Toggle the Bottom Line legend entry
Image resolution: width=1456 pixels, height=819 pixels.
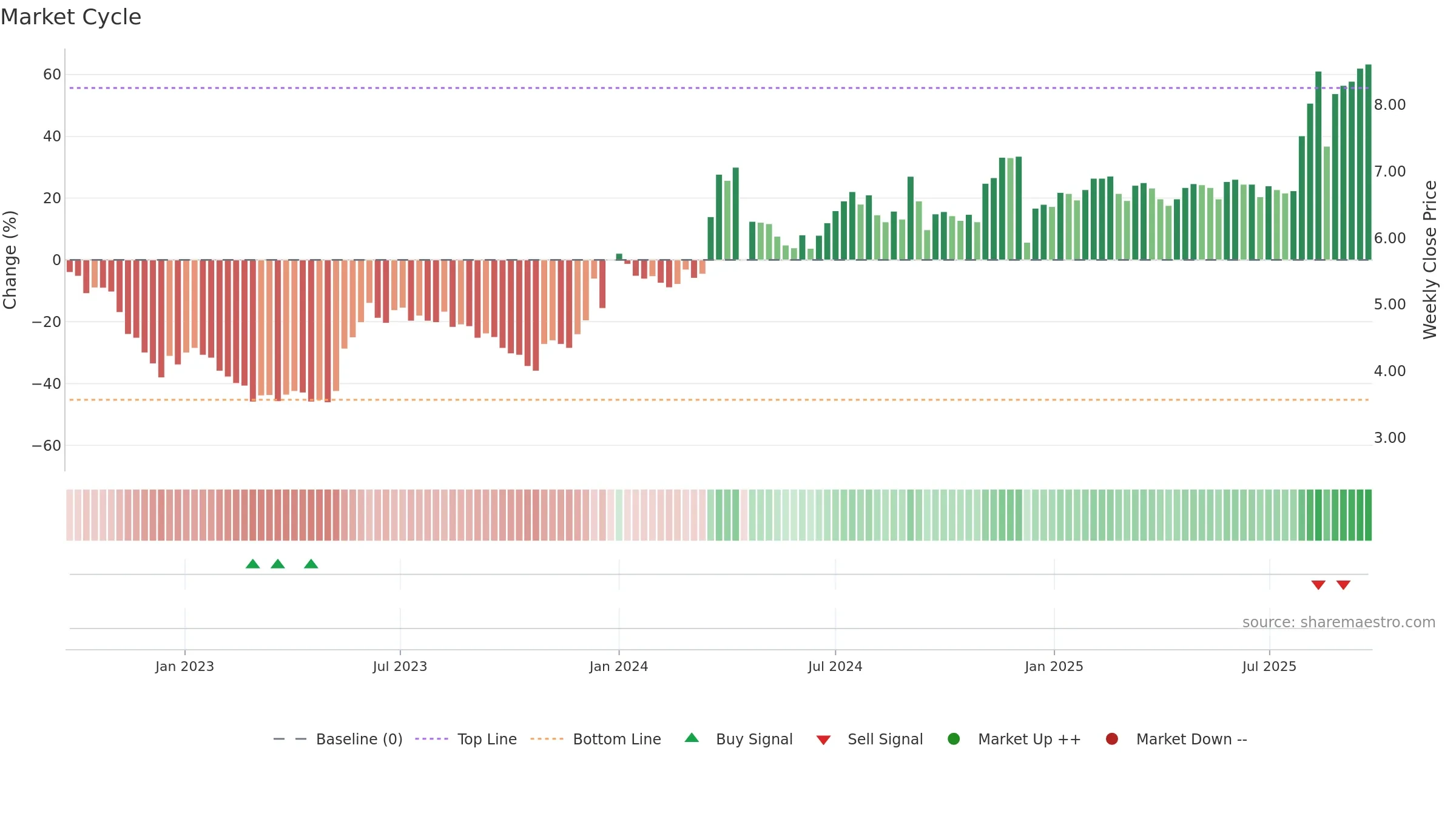tap(595, 739)
